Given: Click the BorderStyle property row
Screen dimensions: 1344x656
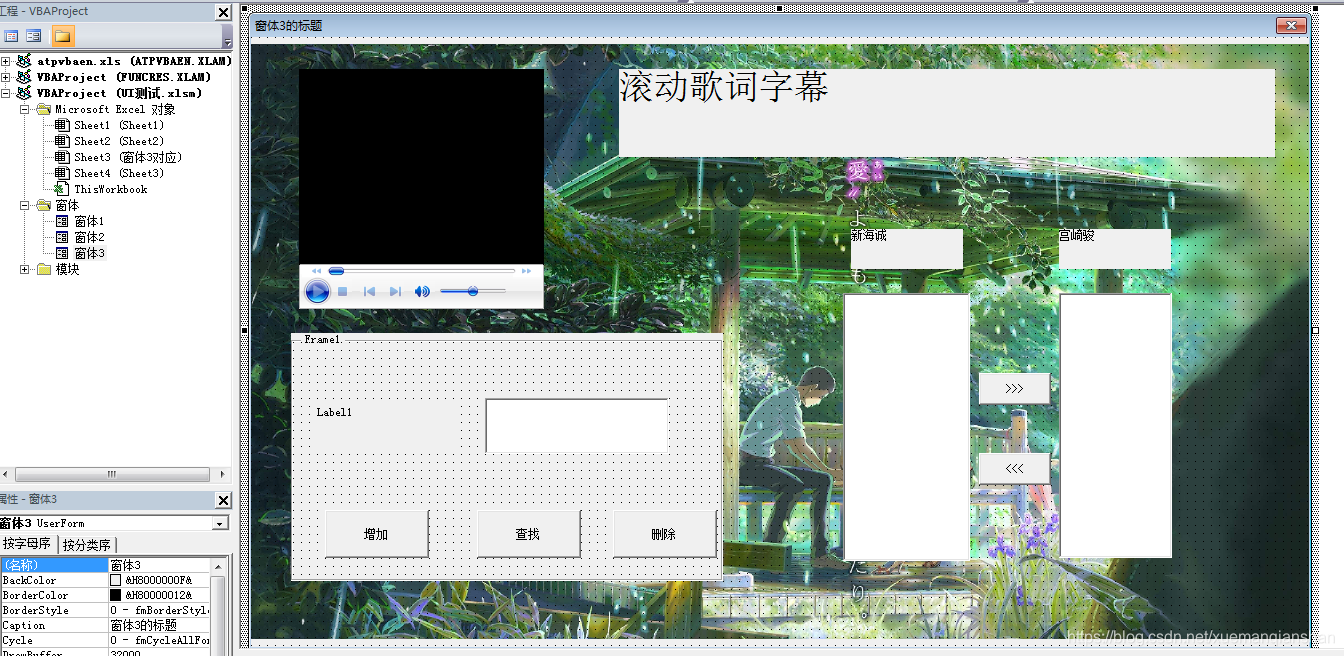Looking at the screenshot, I should coord(105,610).
